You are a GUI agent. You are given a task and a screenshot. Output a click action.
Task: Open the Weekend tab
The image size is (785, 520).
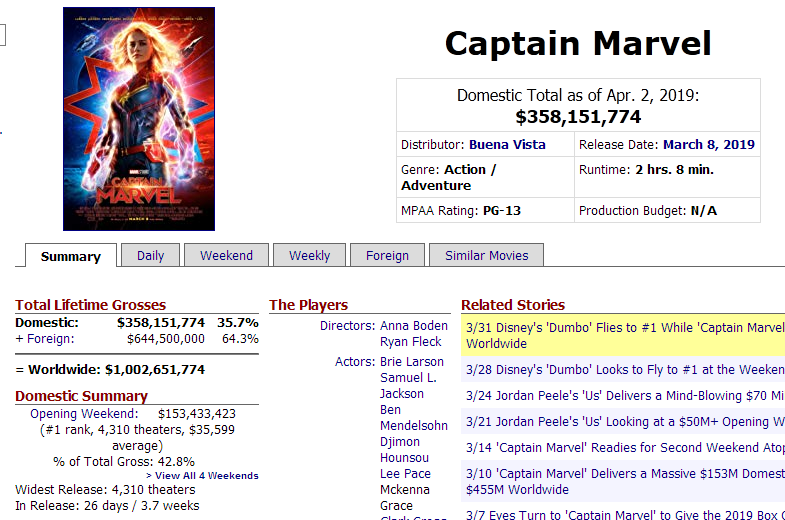(x=226, y=255)
